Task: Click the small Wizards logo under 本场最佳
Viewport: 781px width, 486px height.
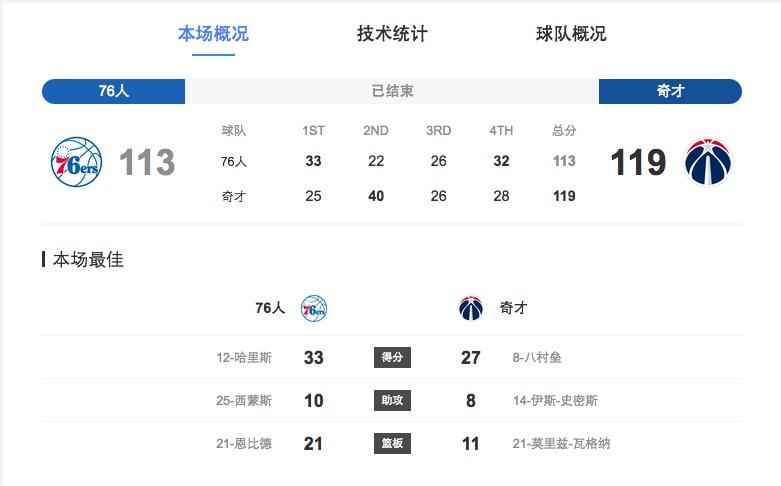Action: (470, 308)
